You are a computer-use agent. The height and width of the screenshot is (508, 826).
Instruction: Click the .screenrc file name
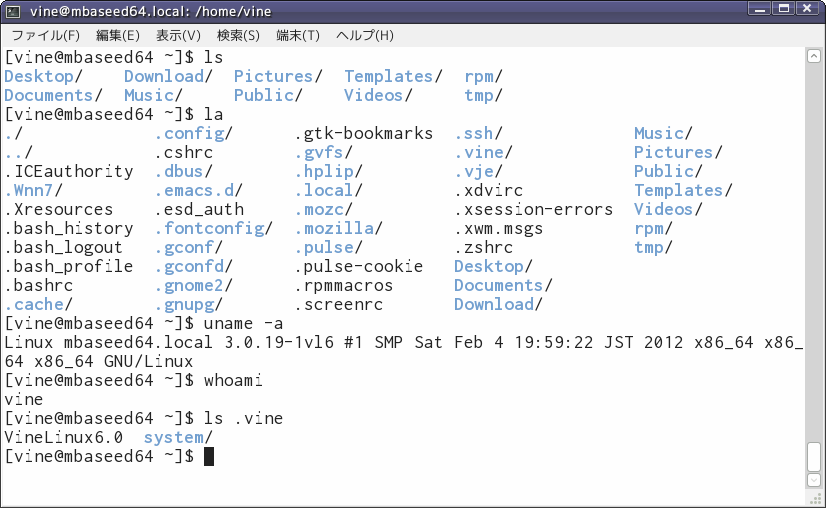coord(339,305)
